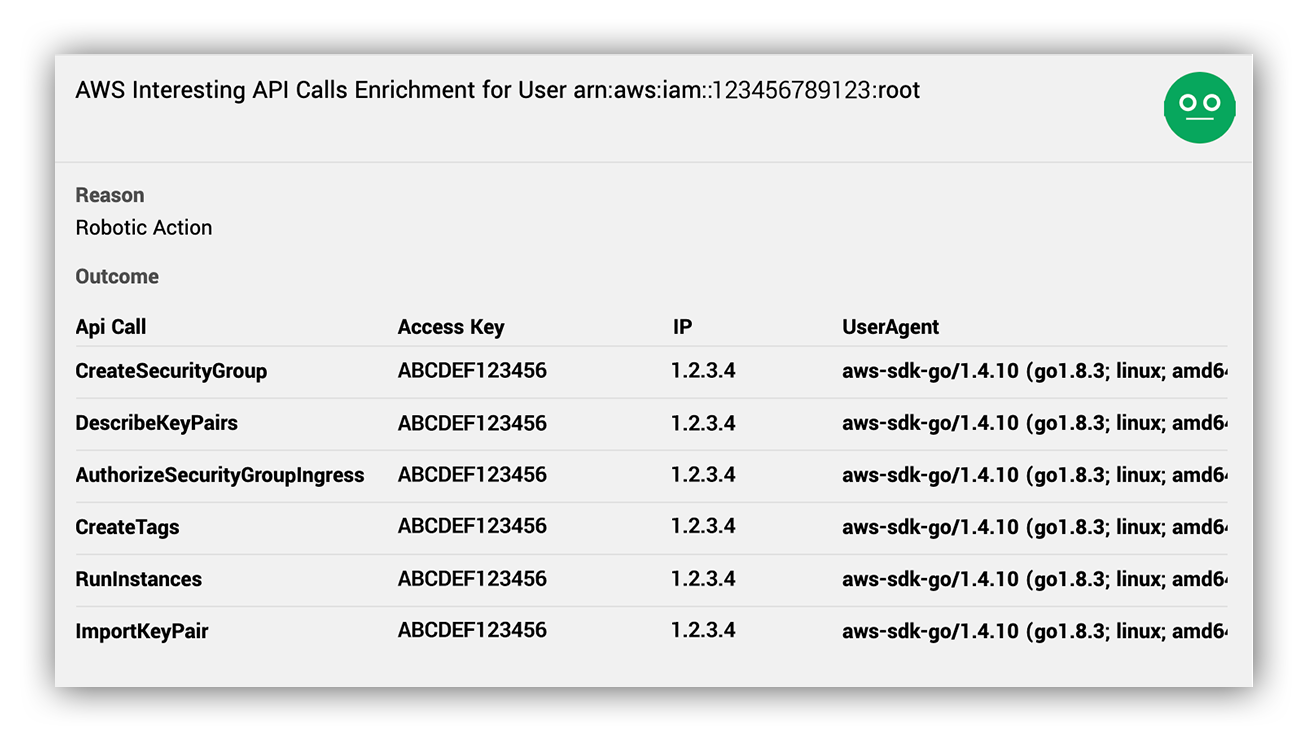Viewport: 1307px width, 744px height.
Task: Click the UserAgent text in the ImportKeyPair row
Action: [1035, 631]
